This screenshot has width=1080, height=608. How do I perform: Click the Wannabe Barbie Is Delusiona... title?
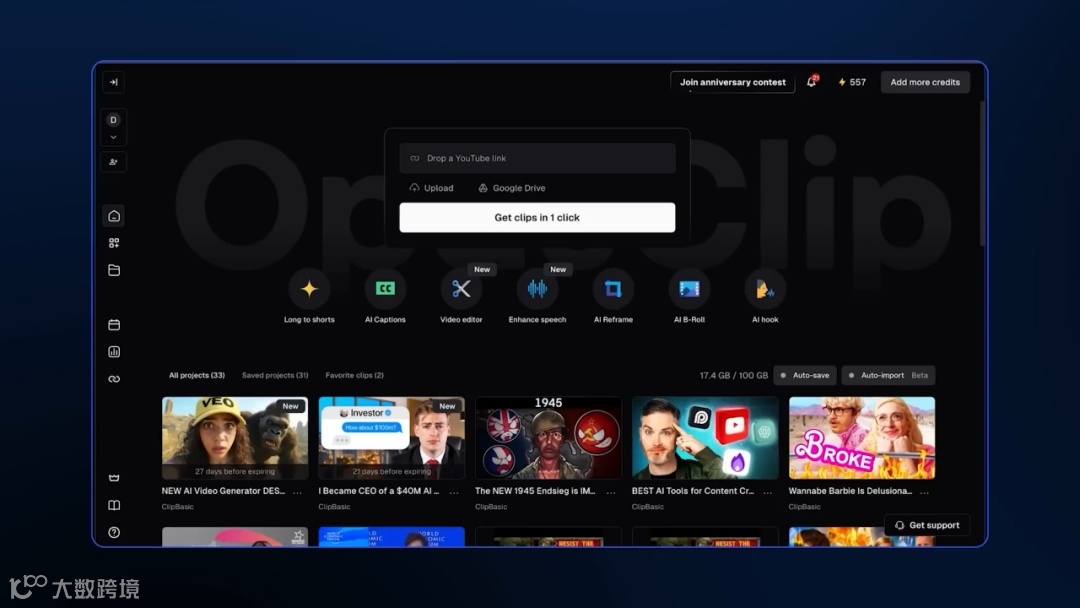[850, 491]
